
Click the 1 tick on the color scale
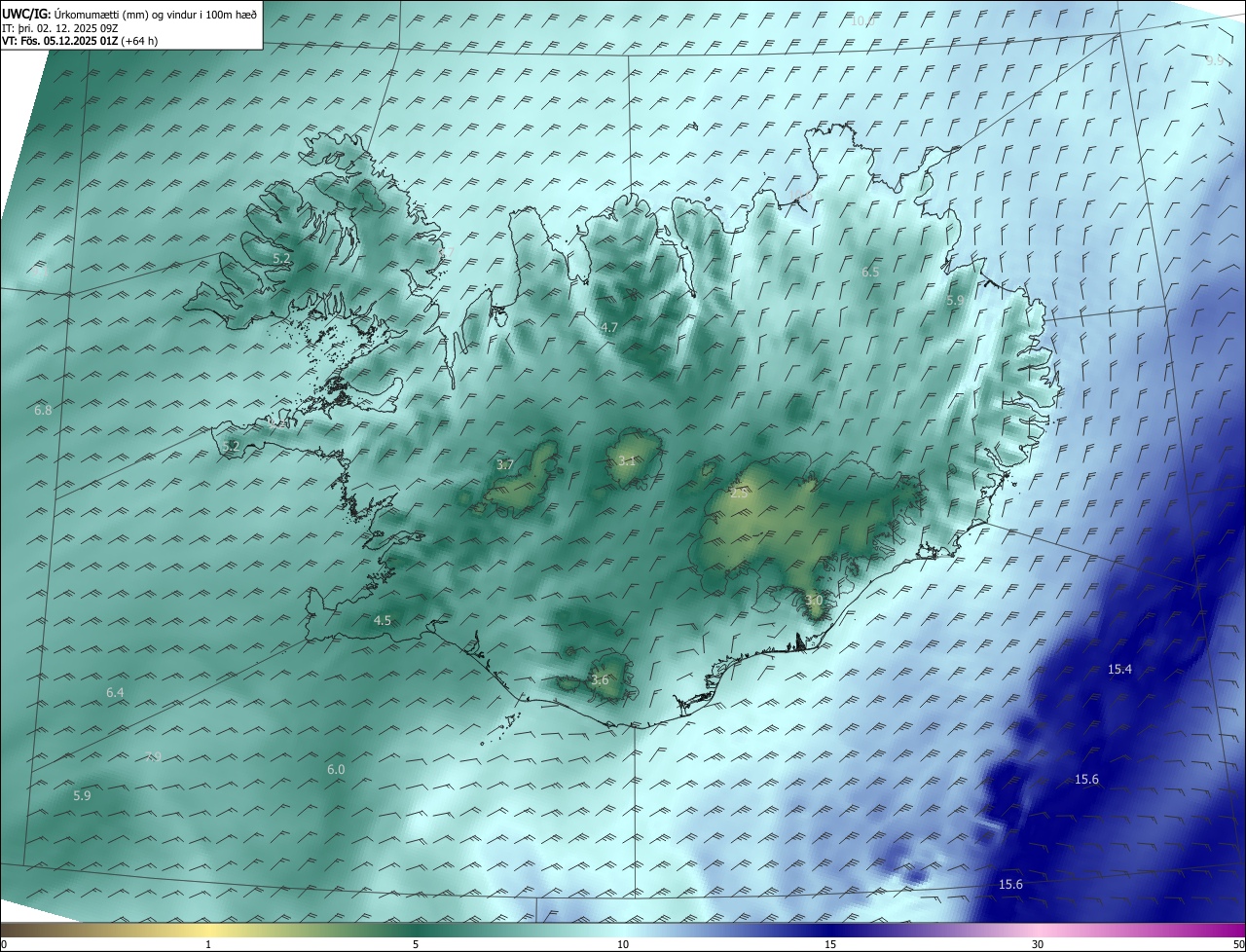(x=209, y=944)
